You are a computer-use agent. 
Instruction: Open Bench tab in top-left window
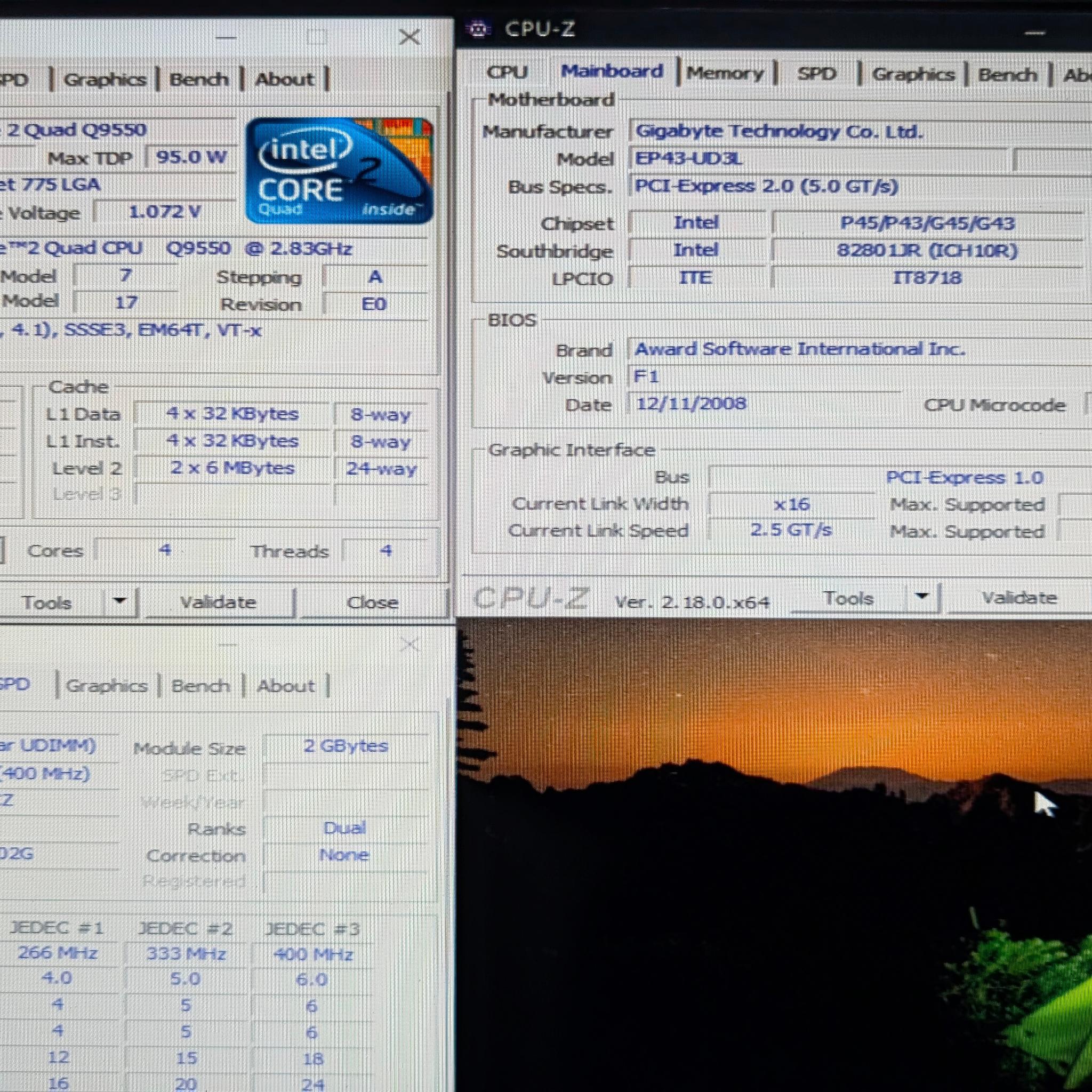point(199,79)
